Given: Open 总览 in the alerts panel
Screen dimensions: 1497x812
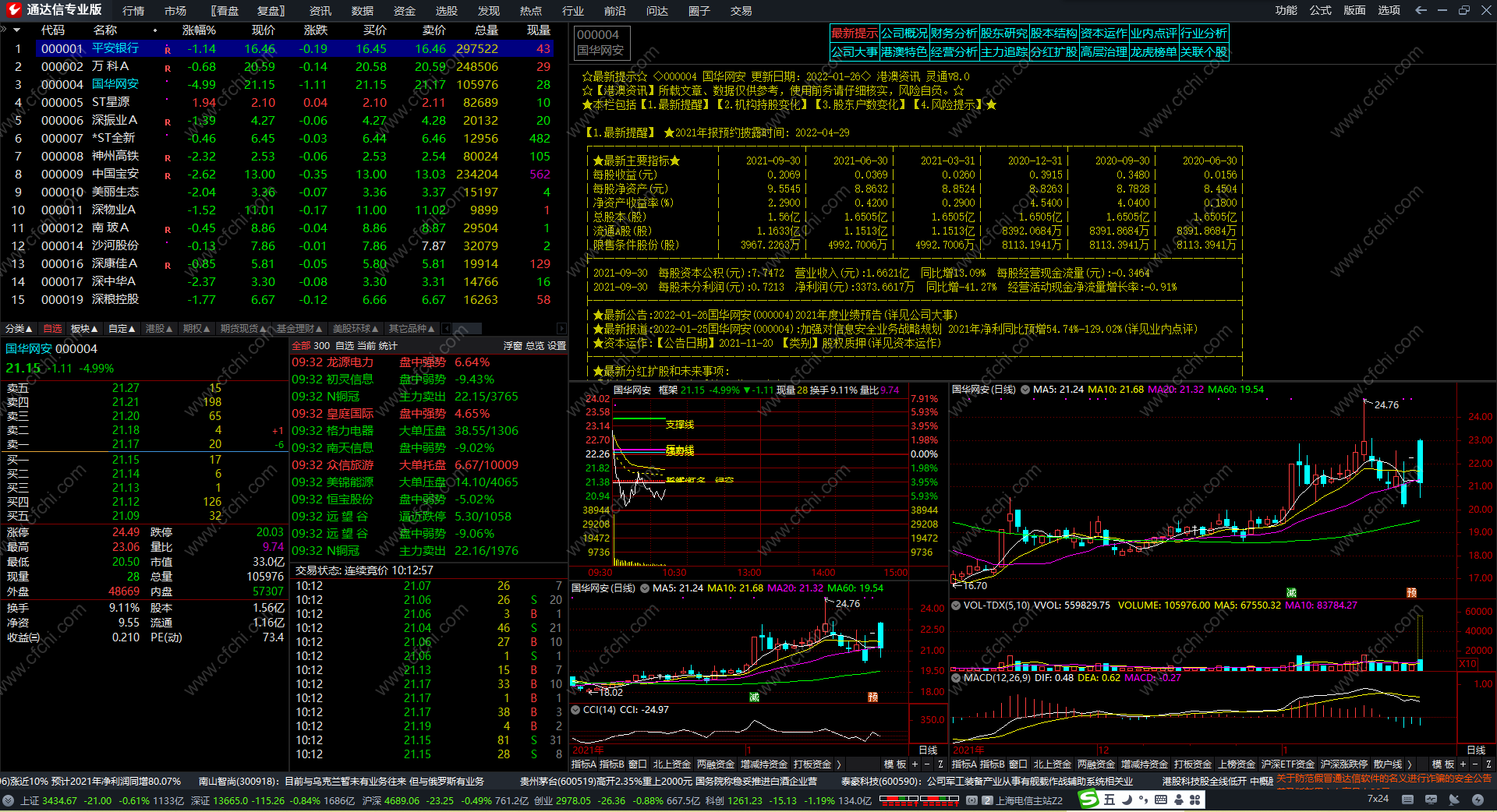Looking at the screenshot, I should pos(535,346).
